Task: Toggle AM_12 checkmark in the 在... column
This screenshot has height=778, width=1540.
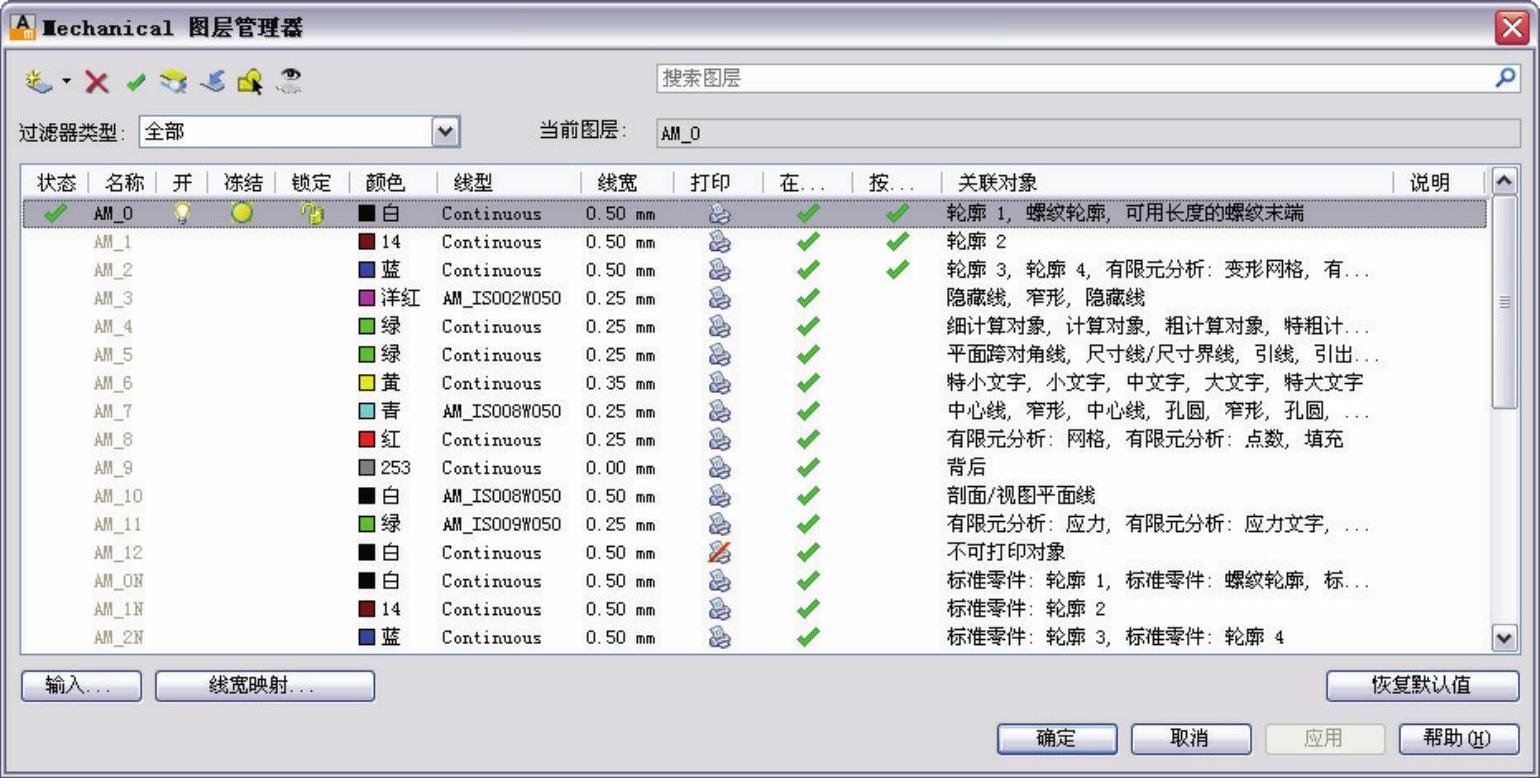Action: coord(809,552)
